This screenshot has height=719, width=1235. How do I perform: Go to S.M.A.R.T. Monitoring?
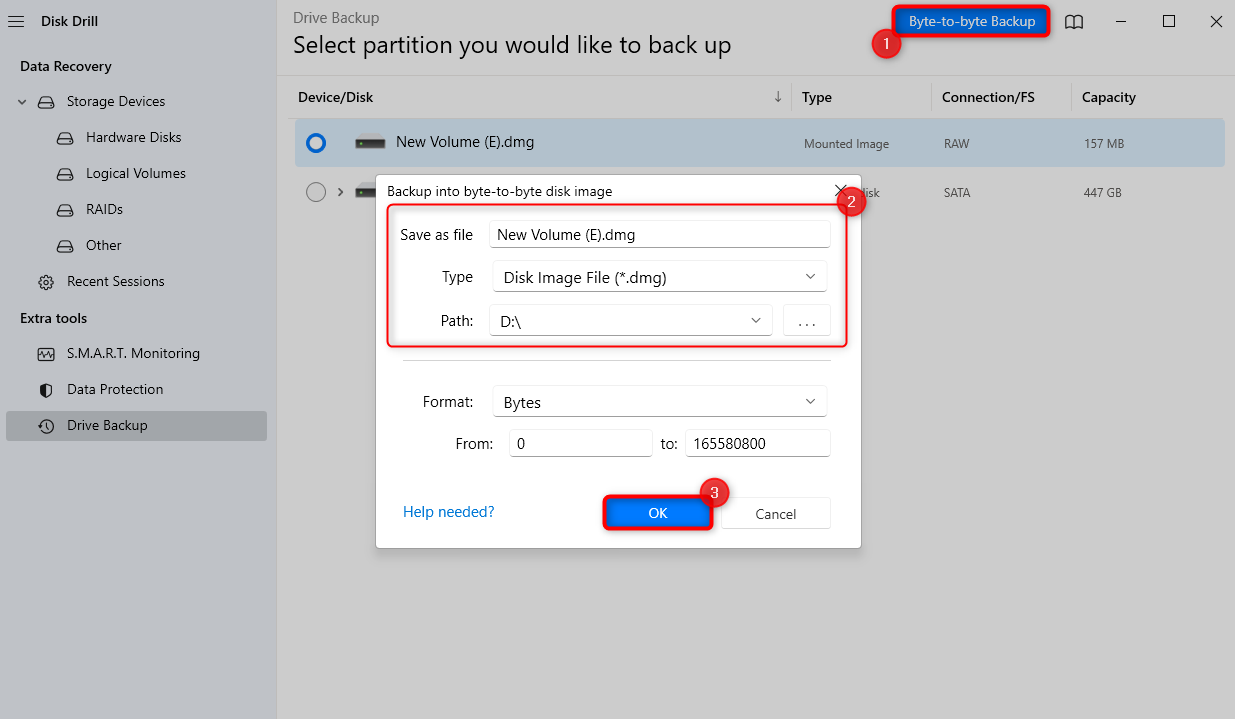click(133, 354)
